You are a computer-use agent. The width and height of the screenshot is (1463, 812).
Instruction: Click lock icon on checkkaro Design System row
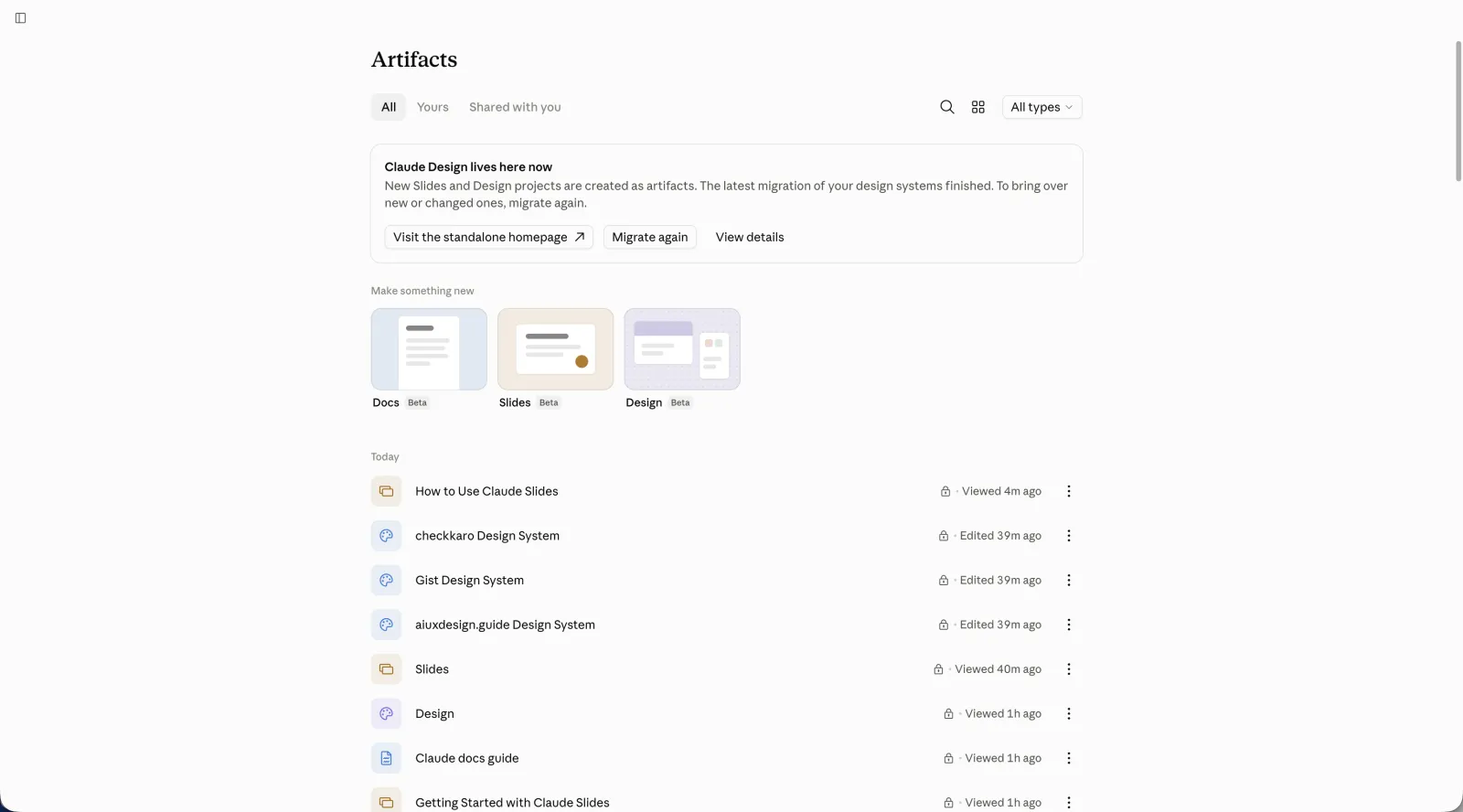tap(944, 536)
